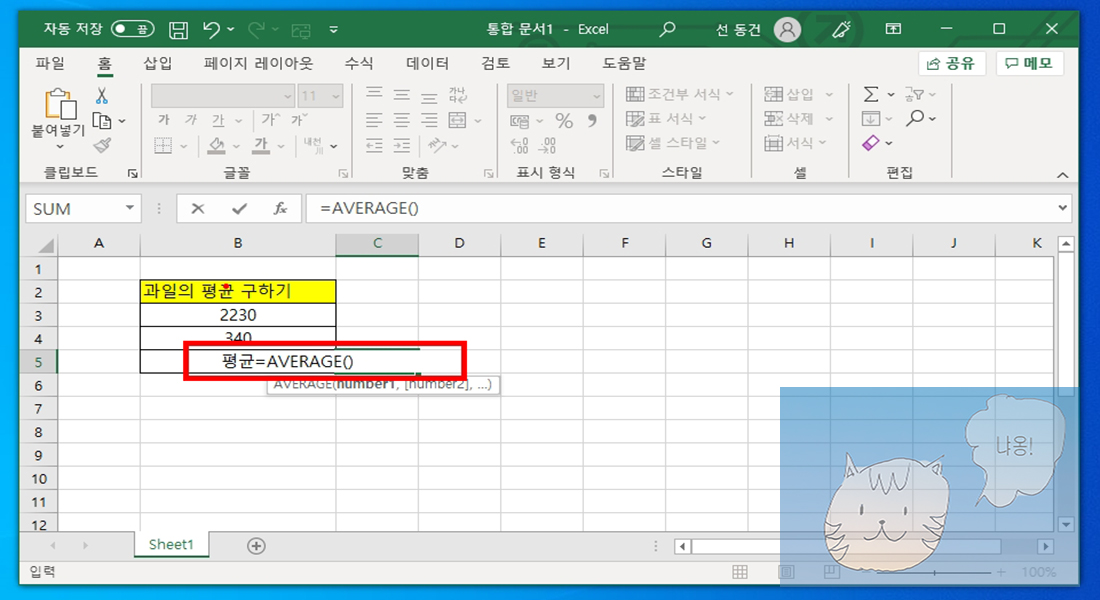The height and width of the screenshot is (600, 1100).
Task: Click the Percent Style icon
Action: click(x=564, y=121)
